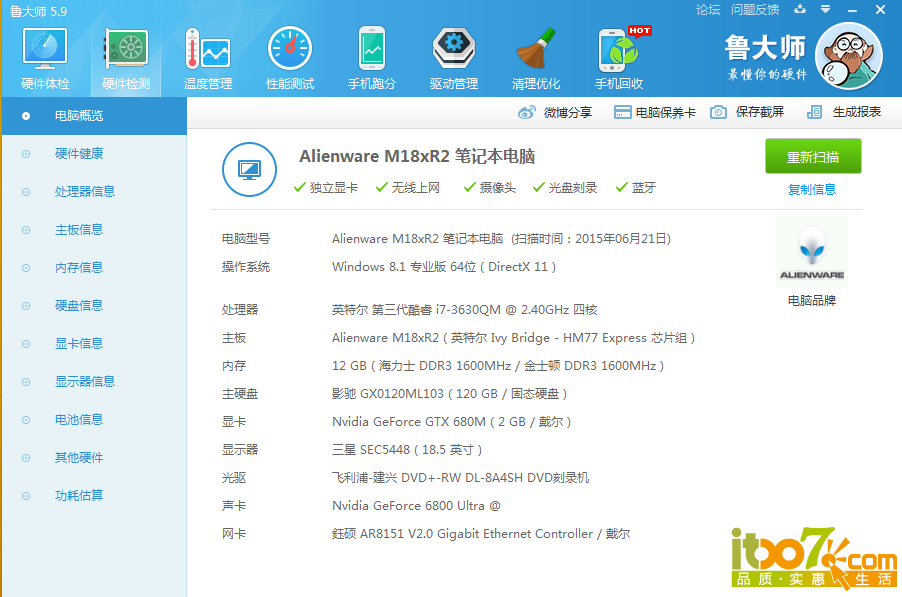This screenshot has height=597, width=902.
Task: Click the Alienware brand logo
Action: (812, 252)
